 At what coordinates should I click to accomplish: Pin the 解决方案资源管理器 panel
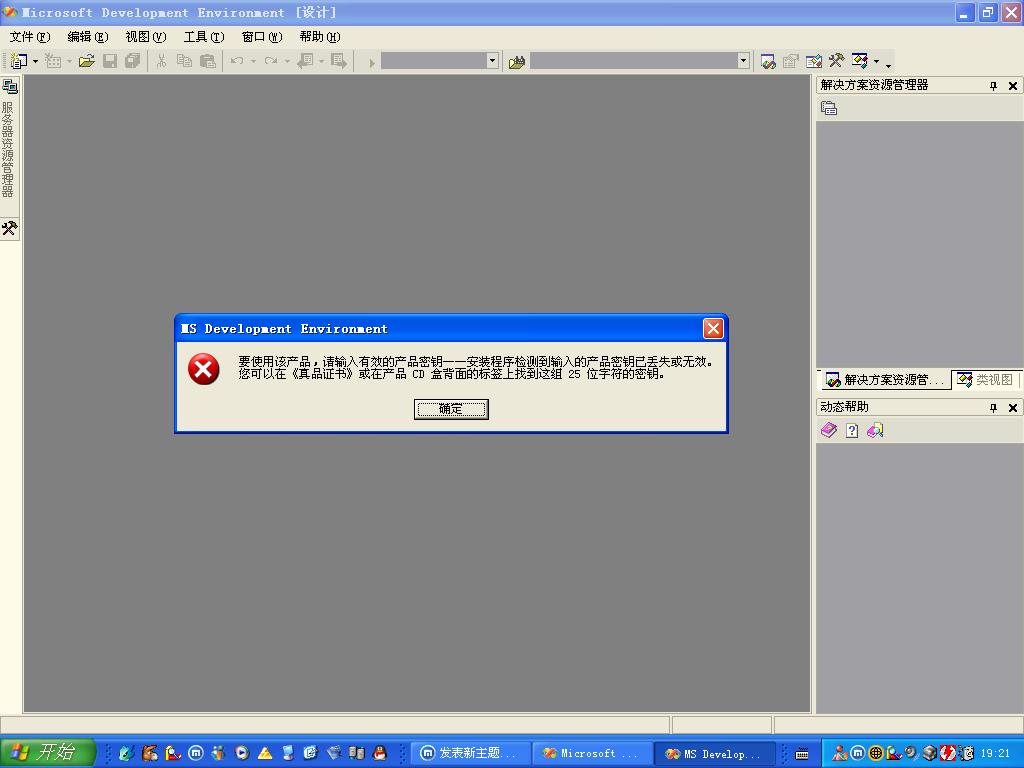pyautogui.click(x=993, y=86)
